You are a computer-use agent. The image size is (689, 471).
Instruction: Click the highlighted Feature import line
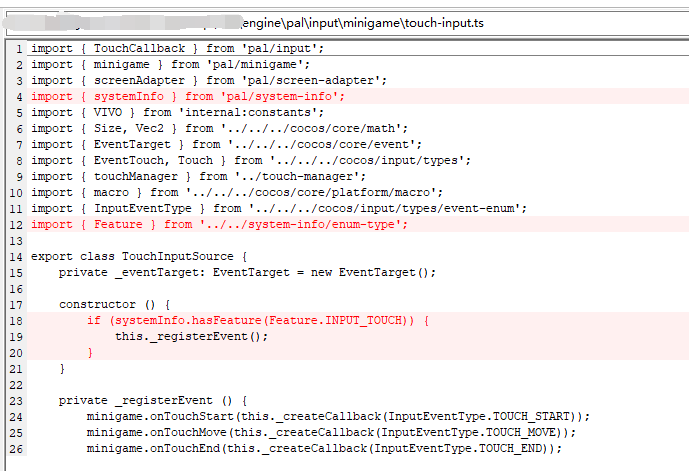219,225
